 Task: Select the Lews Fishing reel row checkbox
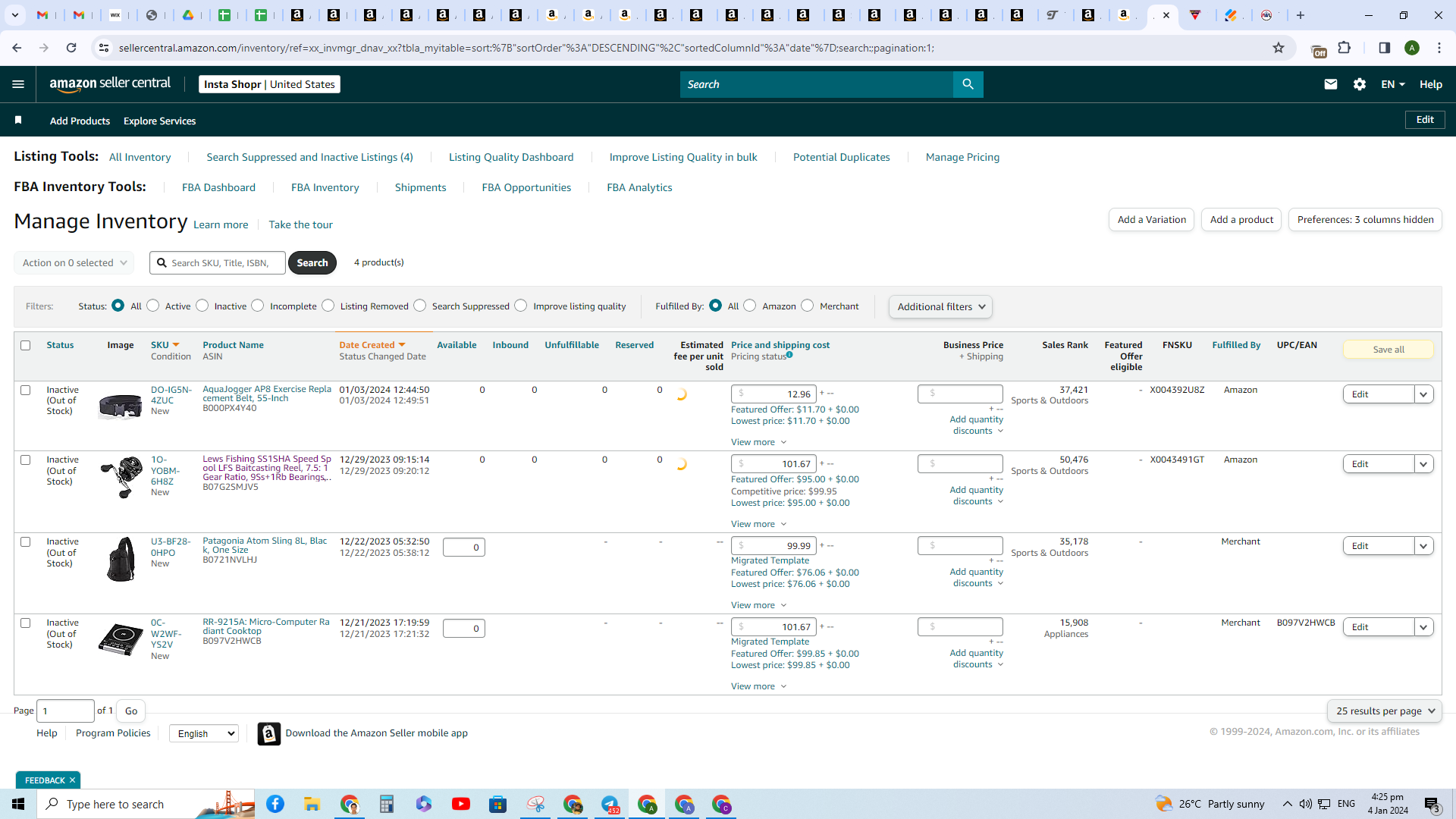click(25, 460)
